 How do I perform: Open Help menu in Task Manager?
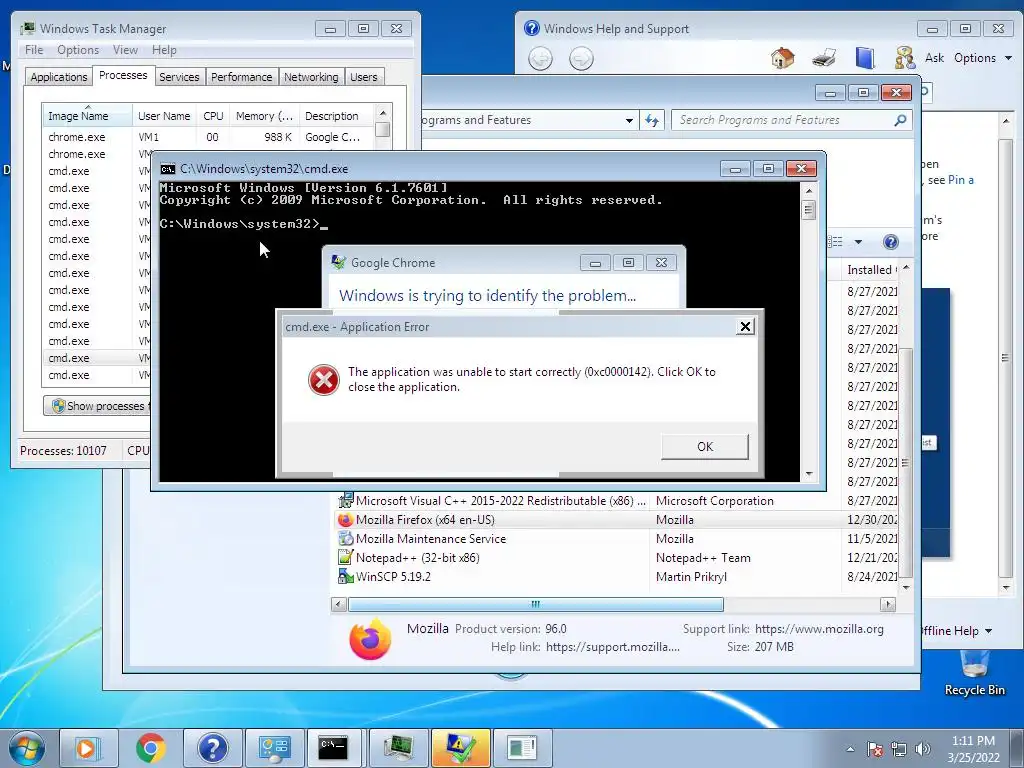(164, 50)
